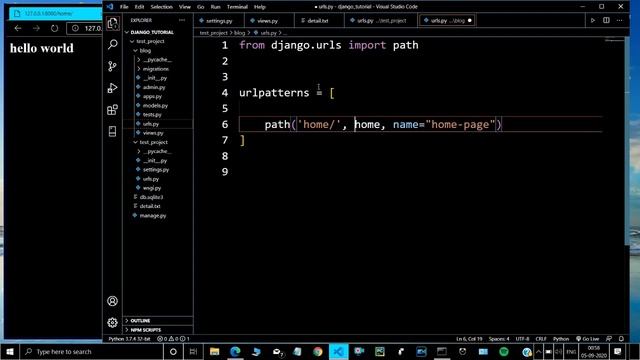Open the Source Control view
The image size is (640, 360).
113,66
